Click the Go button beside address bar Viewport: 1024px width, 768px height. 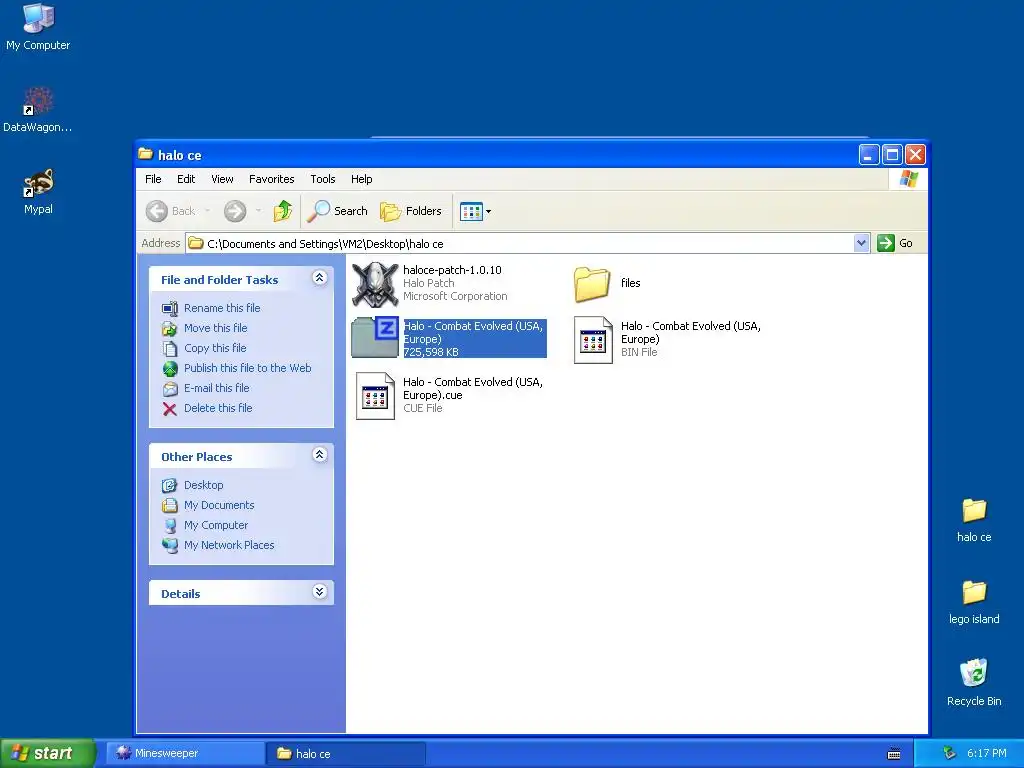(895, 243)
